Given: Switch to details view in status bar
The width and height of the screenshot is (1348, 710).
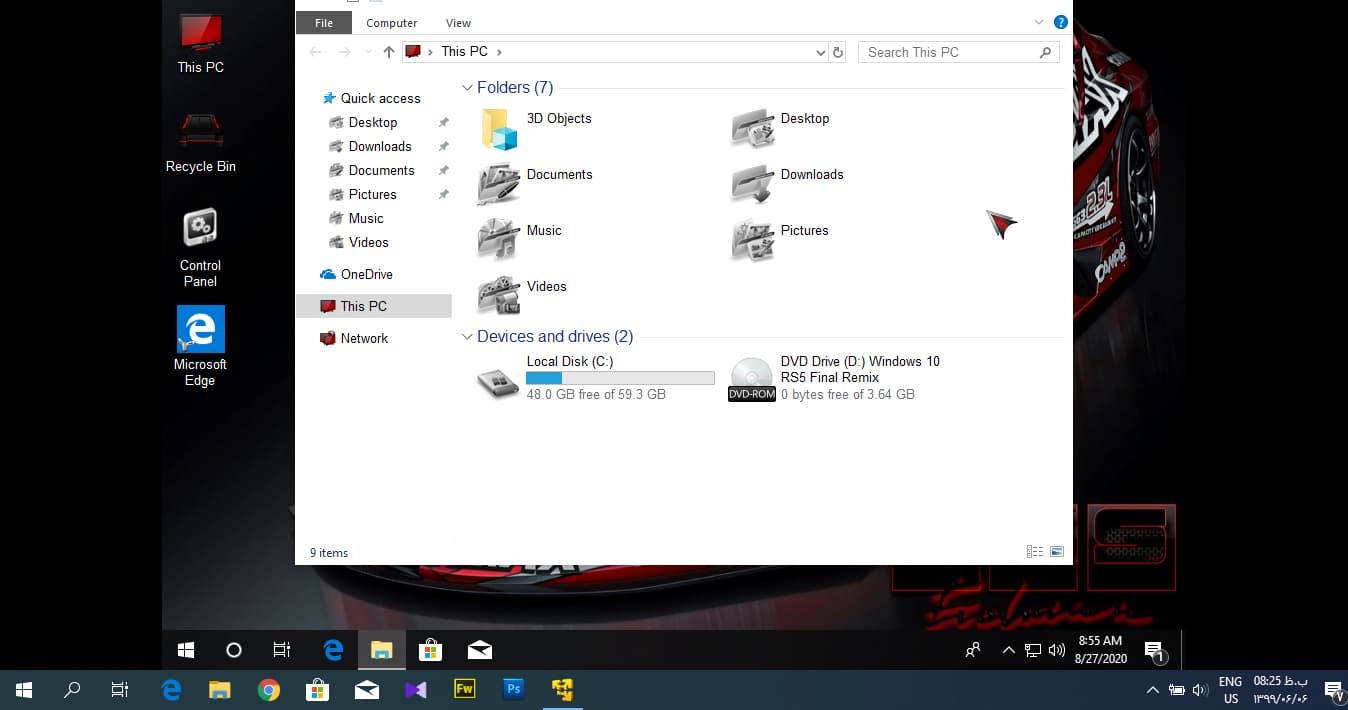Looking at the screenshot, I should coord(1035,552).
